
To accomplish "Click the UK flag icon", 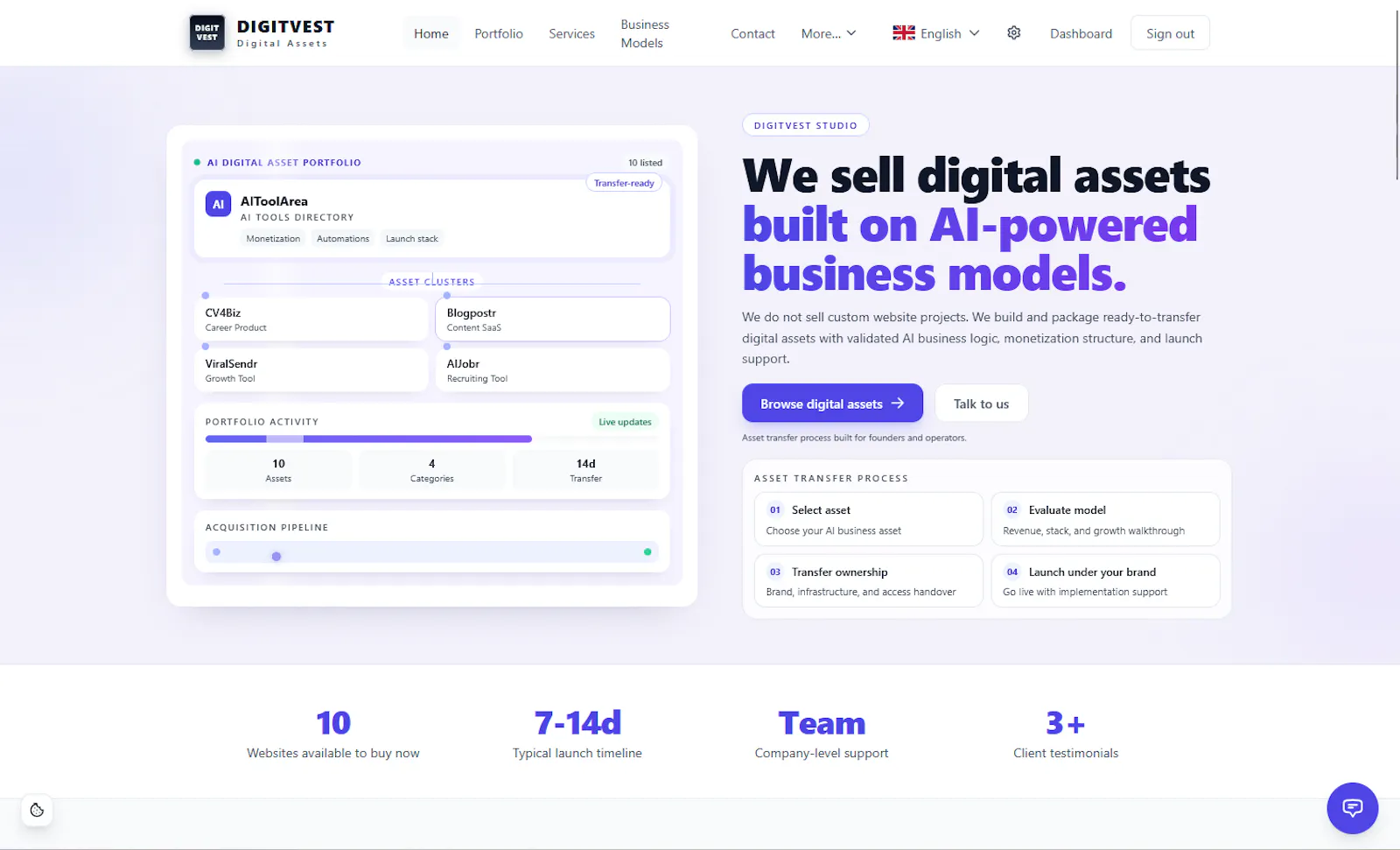I will coord(904,33).
